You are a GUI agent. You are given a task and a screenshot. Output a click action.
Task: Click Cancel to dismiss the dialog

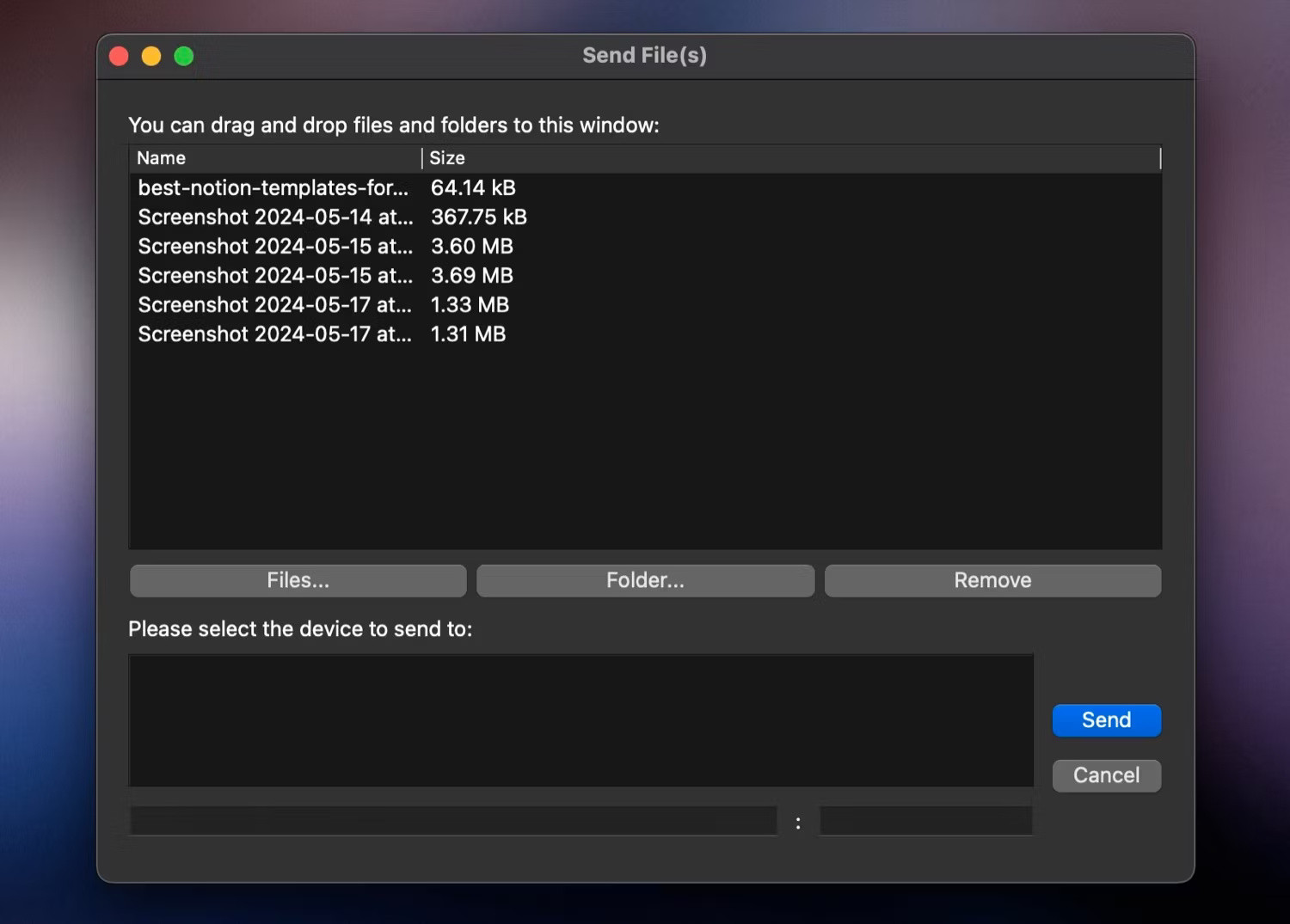[x=1106, y=775]
